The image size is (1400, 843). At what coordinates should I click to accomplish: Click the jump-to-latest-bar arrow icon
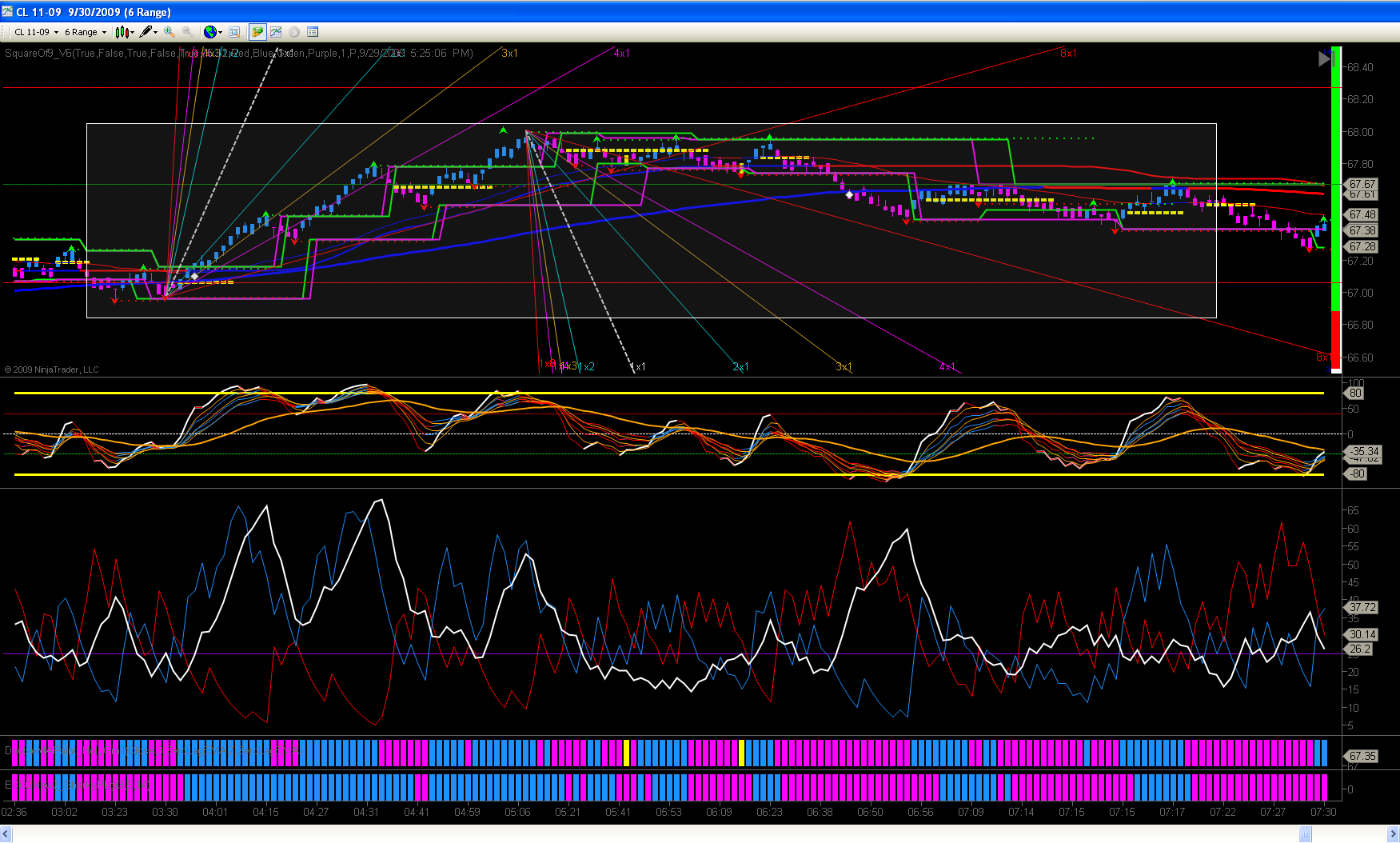click(1325, 58)
